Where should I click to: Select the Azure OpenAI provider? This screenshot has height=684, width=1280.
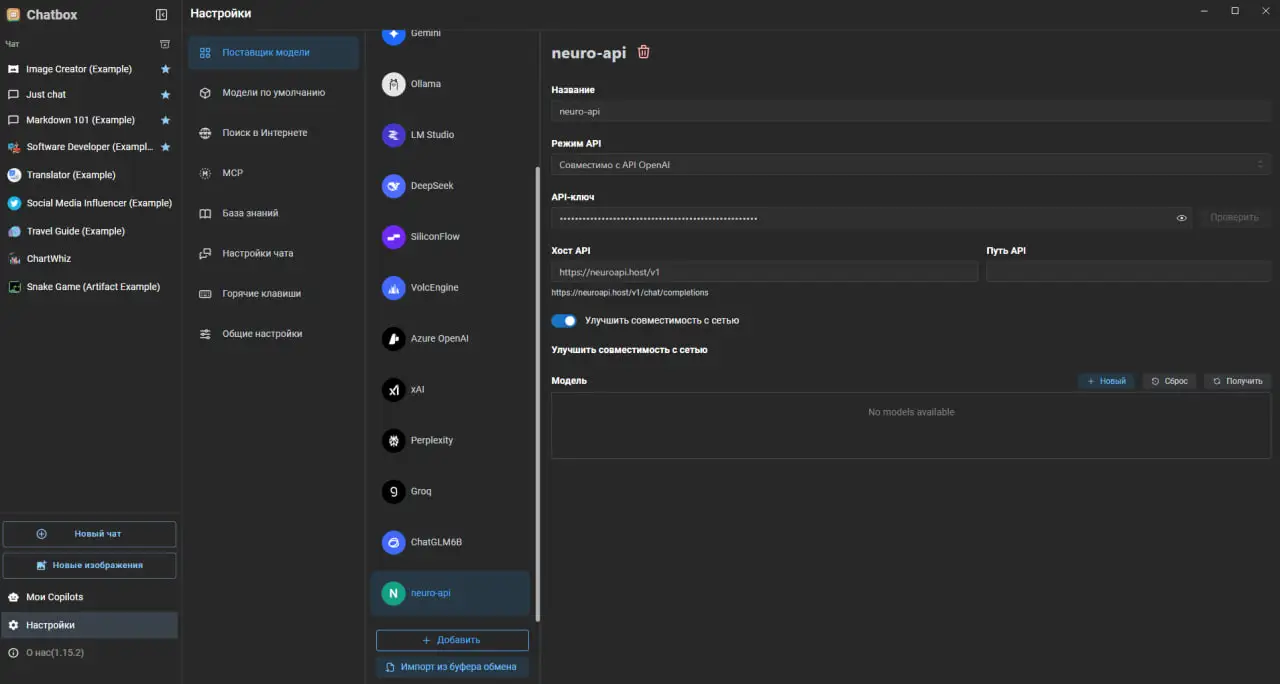438,339
